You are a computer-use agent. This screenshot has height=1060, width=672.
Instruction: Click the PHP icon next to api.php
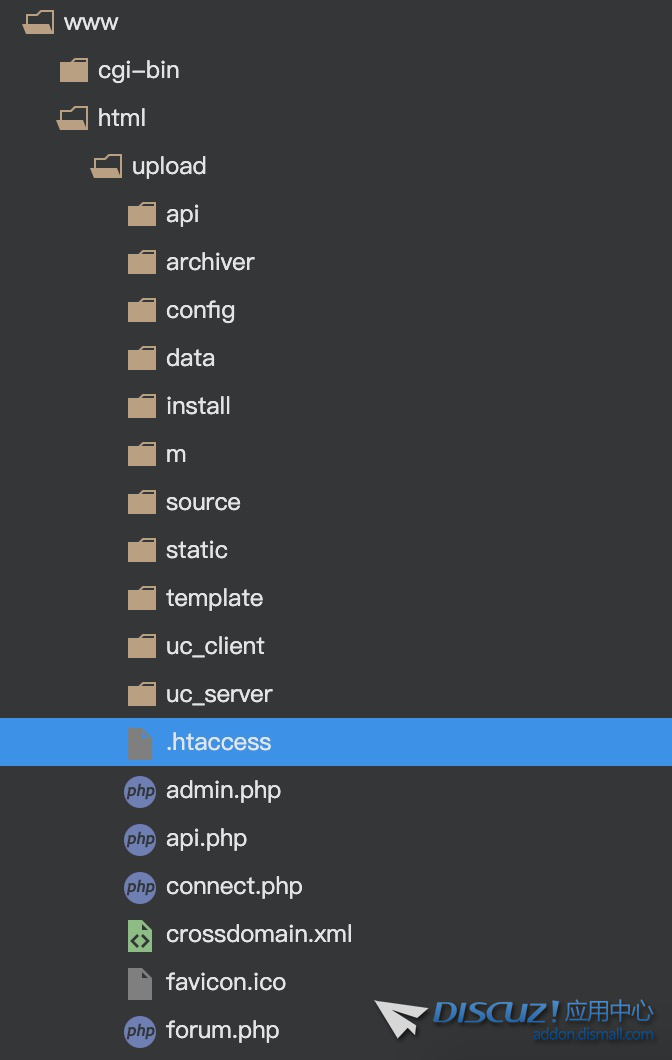(140, 839)
